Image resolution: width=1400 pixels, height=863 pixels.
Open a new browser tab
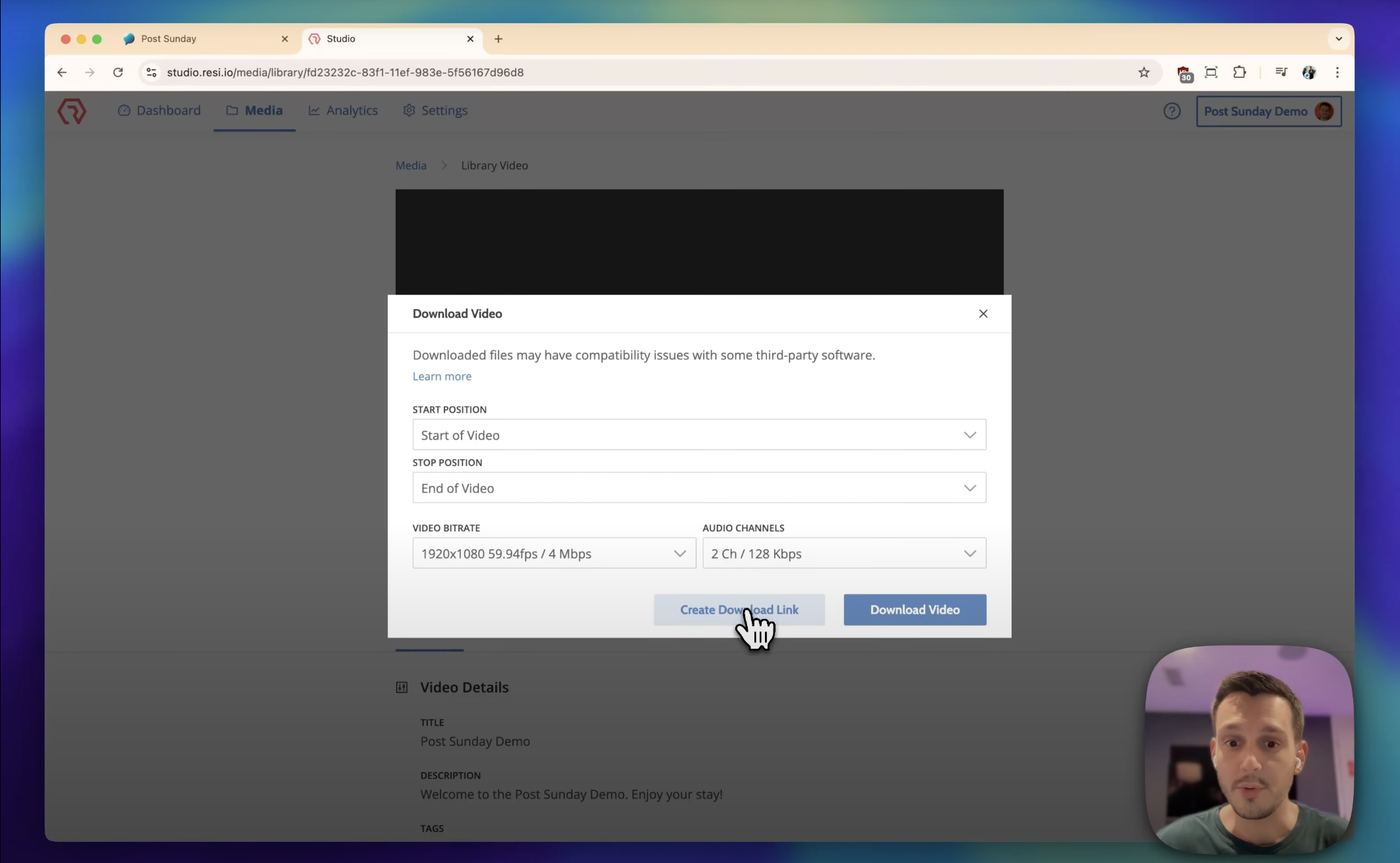tap(499, 39)
